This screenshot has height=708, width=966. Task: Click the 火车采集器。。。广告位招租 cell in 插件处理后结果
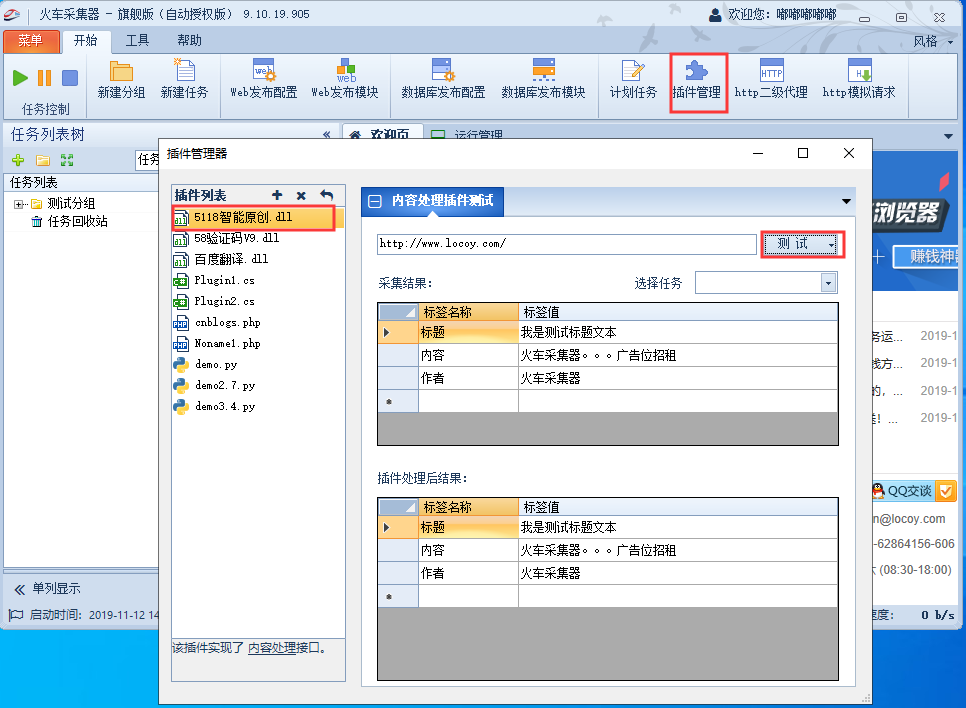pyautogui.click(x=678, y=550)
